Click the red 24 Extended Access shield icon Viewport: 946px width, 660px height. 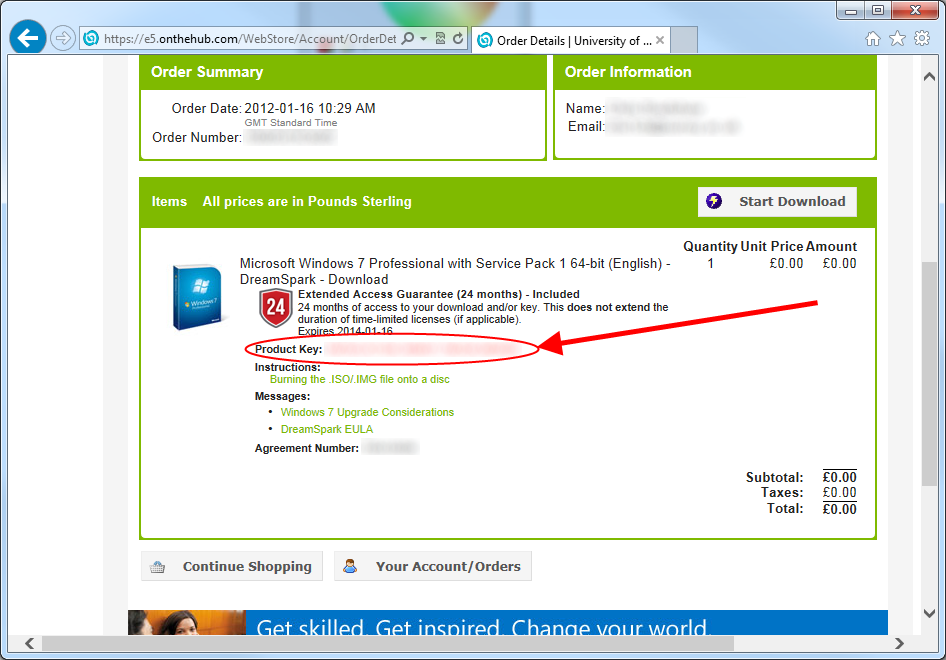click(276, 308)
